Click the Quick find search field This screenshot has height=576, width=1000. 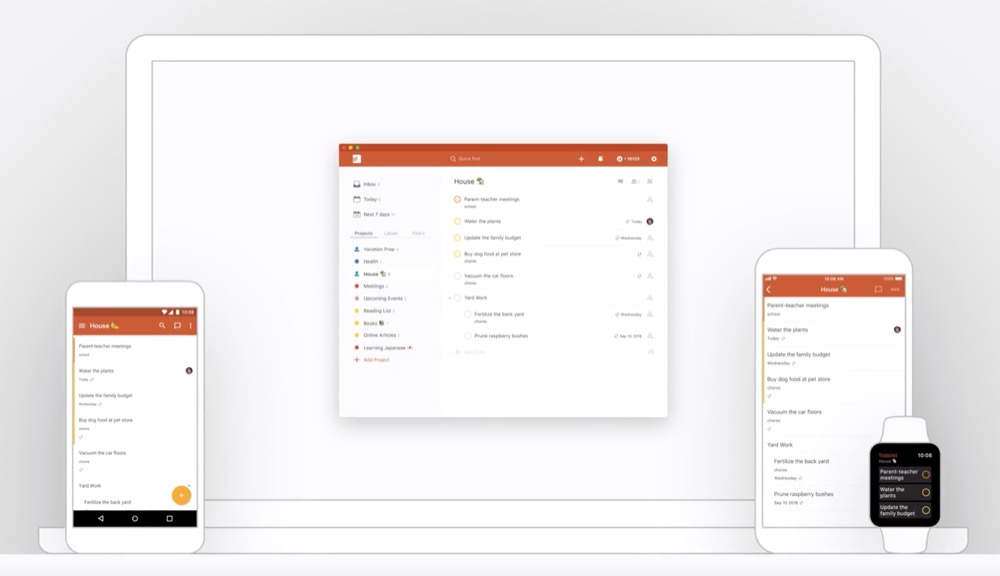coord(469,159)
